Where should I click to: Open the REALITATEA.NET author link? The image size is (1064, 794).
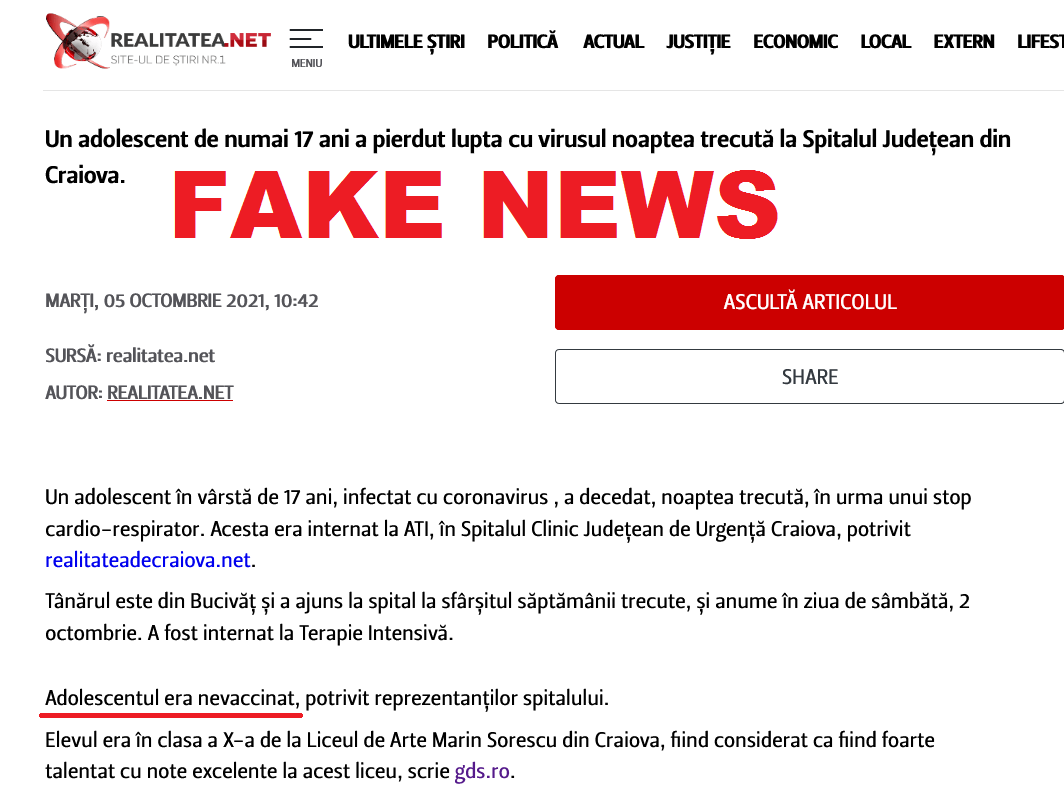coord(170,392)
